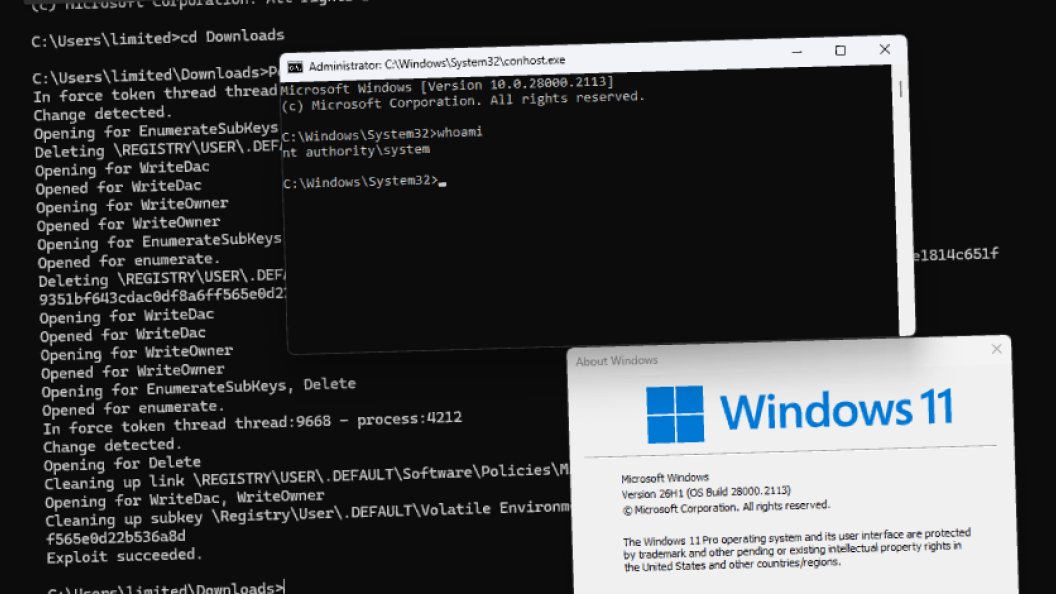Close the Administrator conhost window
This screenshot has width=1056, height=594.
pos(884,49)
